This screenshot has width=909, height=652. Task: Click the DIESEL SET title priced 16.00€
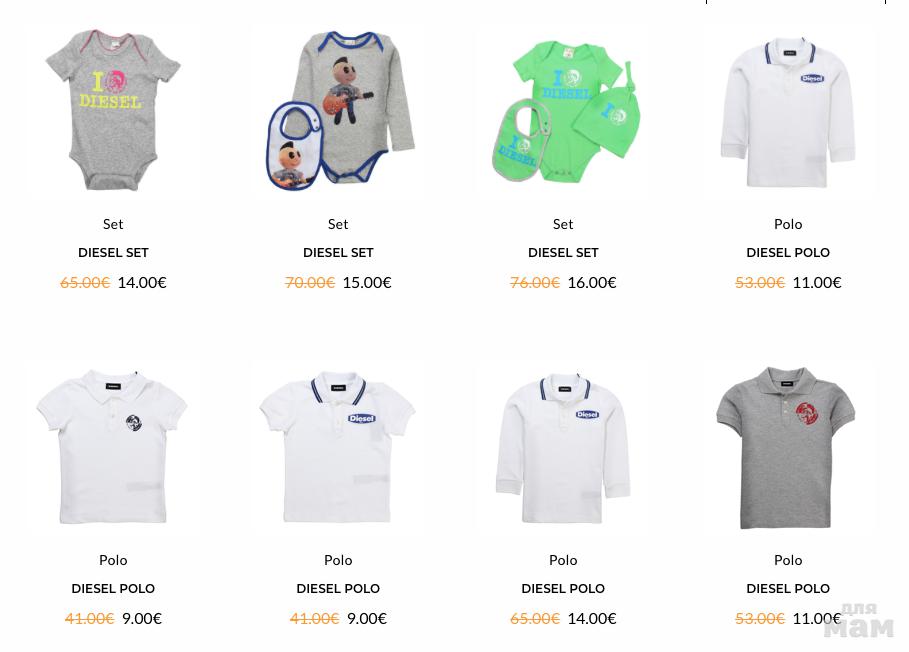click(563, 253)
